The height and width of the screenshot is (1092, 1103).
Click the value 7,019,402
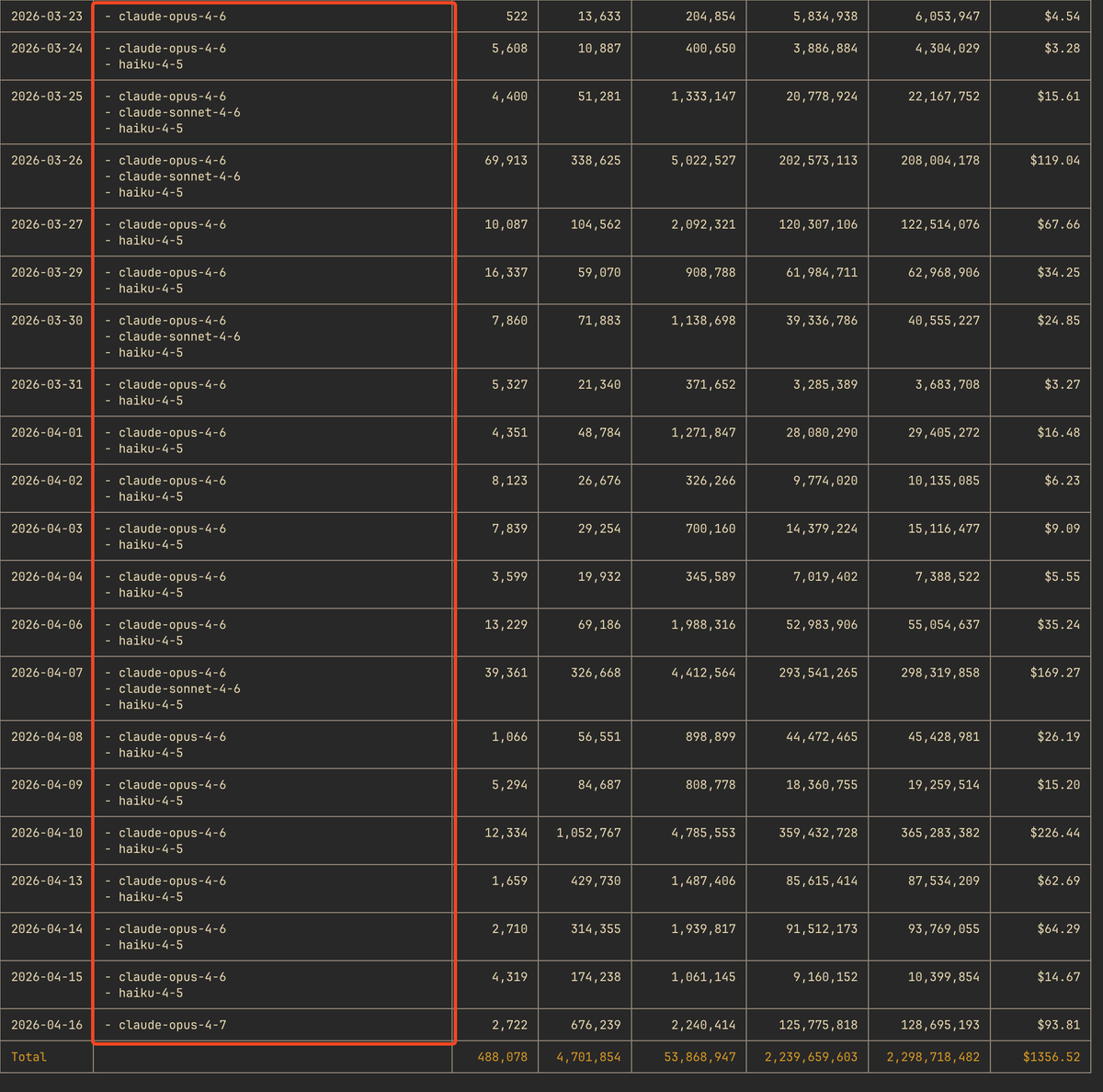pyautogui.click(x=825, y=577)
